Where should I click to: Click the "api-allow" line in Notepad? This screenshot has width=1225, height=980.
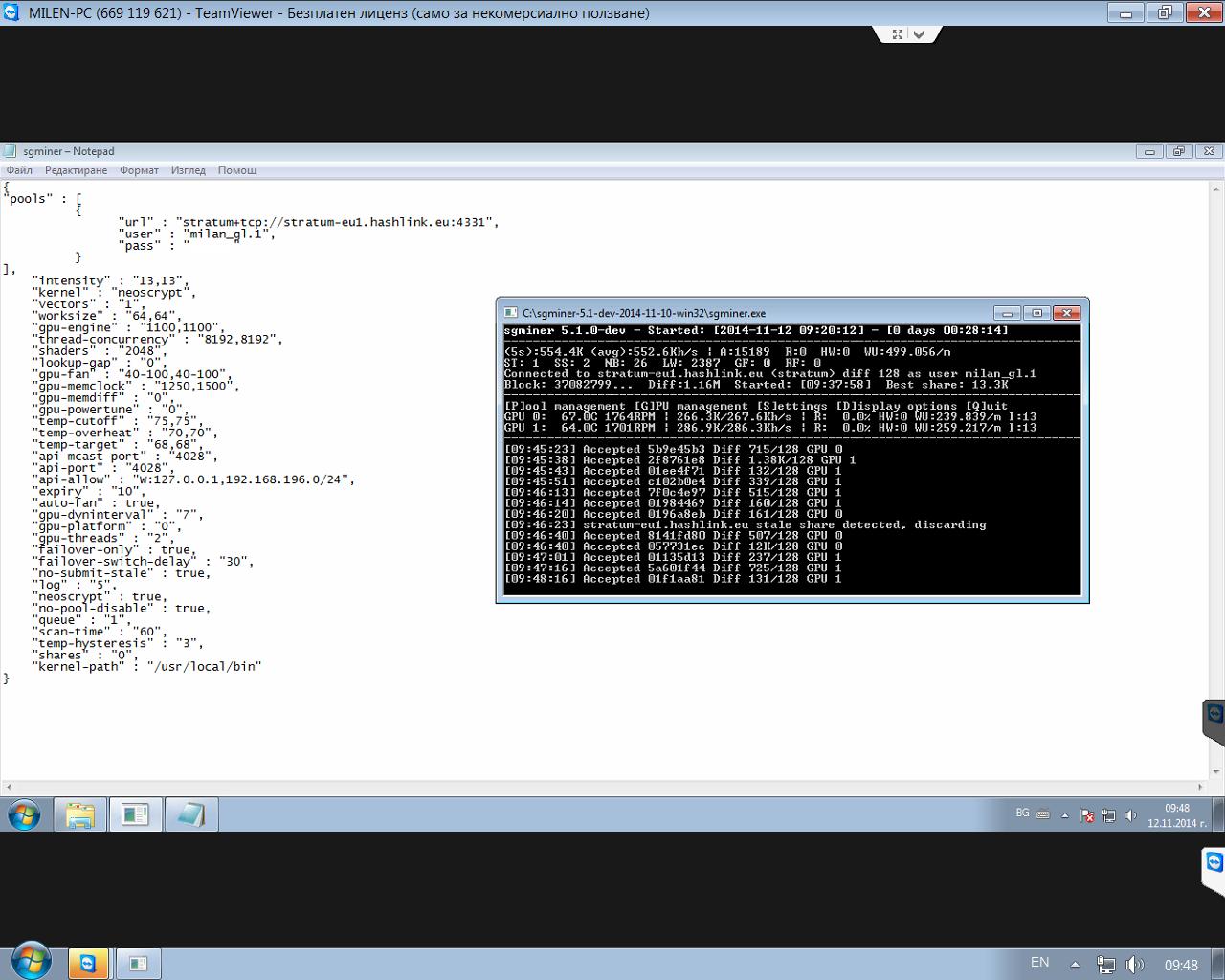pyautogui.click(x=194, y=479)
